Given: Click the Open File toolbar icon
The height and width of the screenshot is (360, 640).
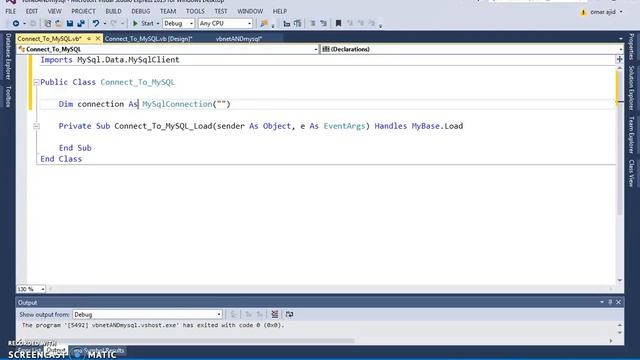Looking at the screenshot, I should pyautogui.click(x=59, y=24).
